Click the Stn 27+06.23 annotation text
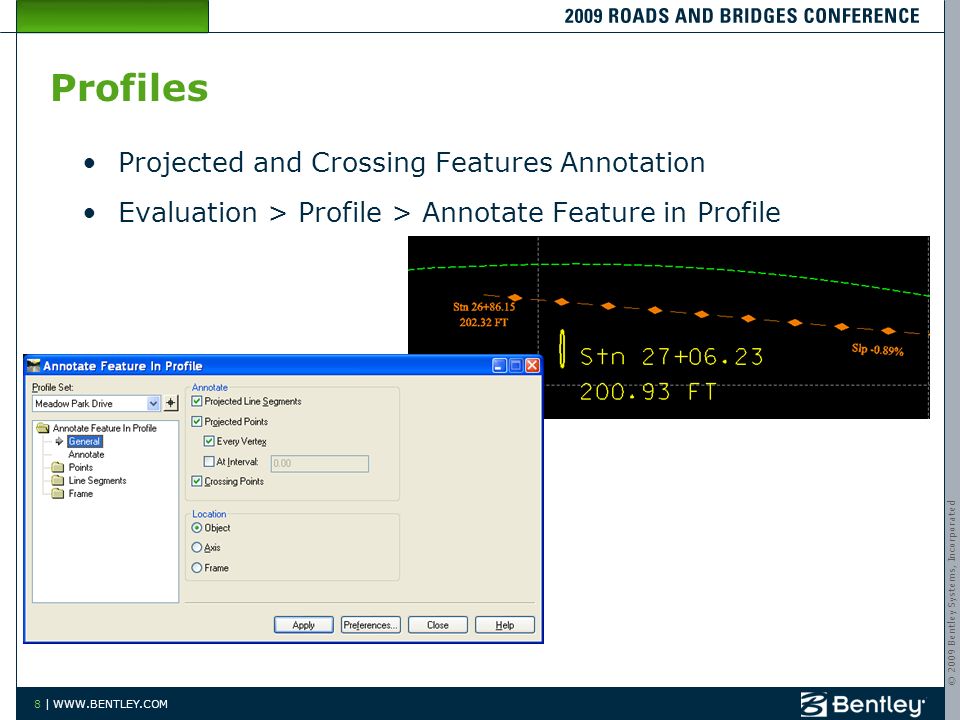Screen dimensions: 960x720 [671, 356]
